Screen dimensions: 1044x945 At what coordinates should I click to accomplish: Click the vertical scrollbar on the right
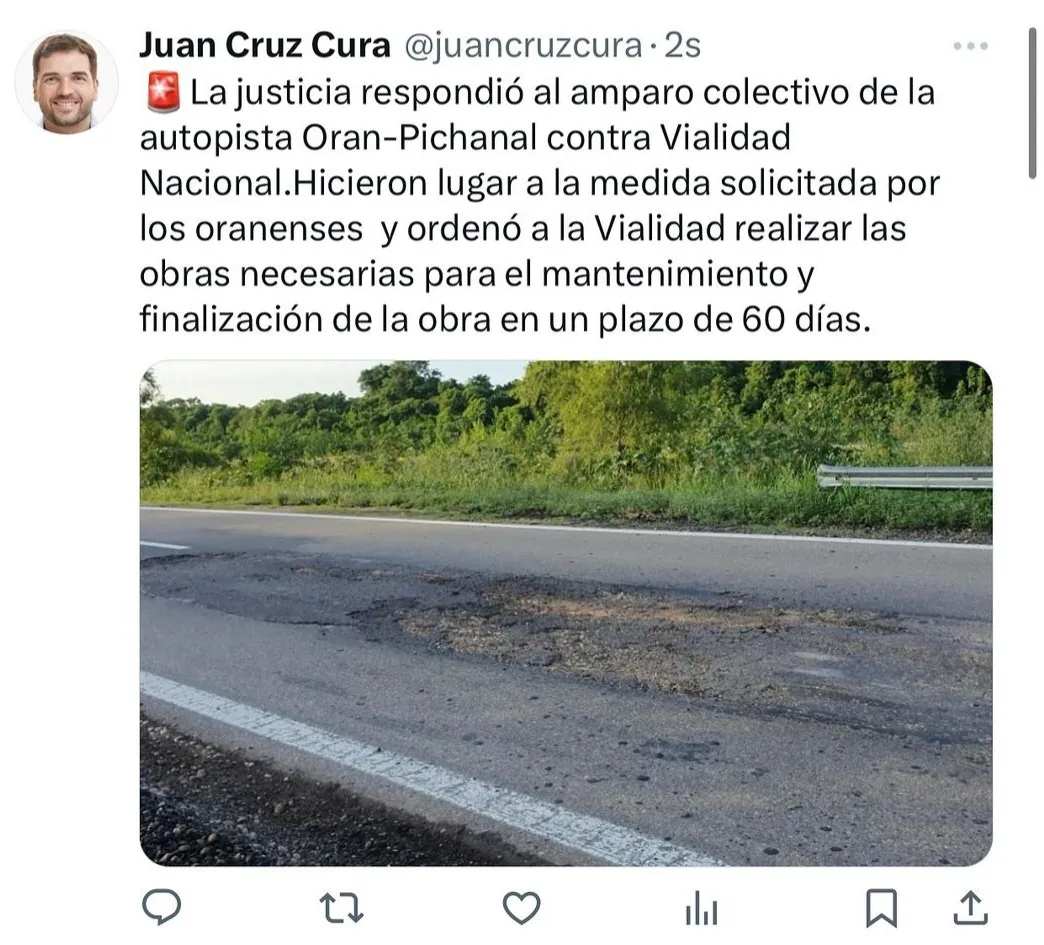tap(1033, 103)
